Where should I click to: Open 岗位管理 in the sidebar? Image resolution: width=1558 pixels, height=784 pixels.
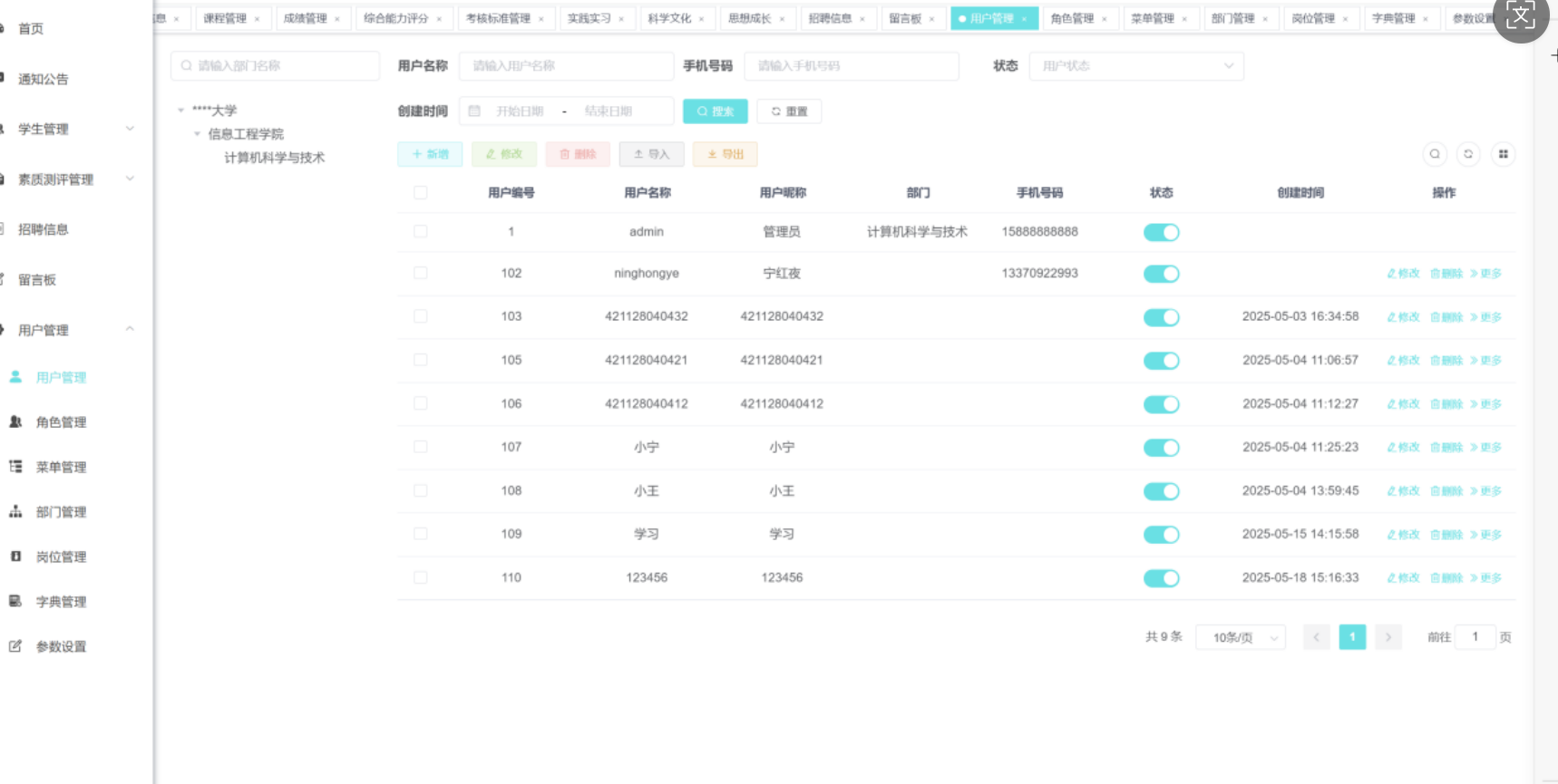click(60, 557)
